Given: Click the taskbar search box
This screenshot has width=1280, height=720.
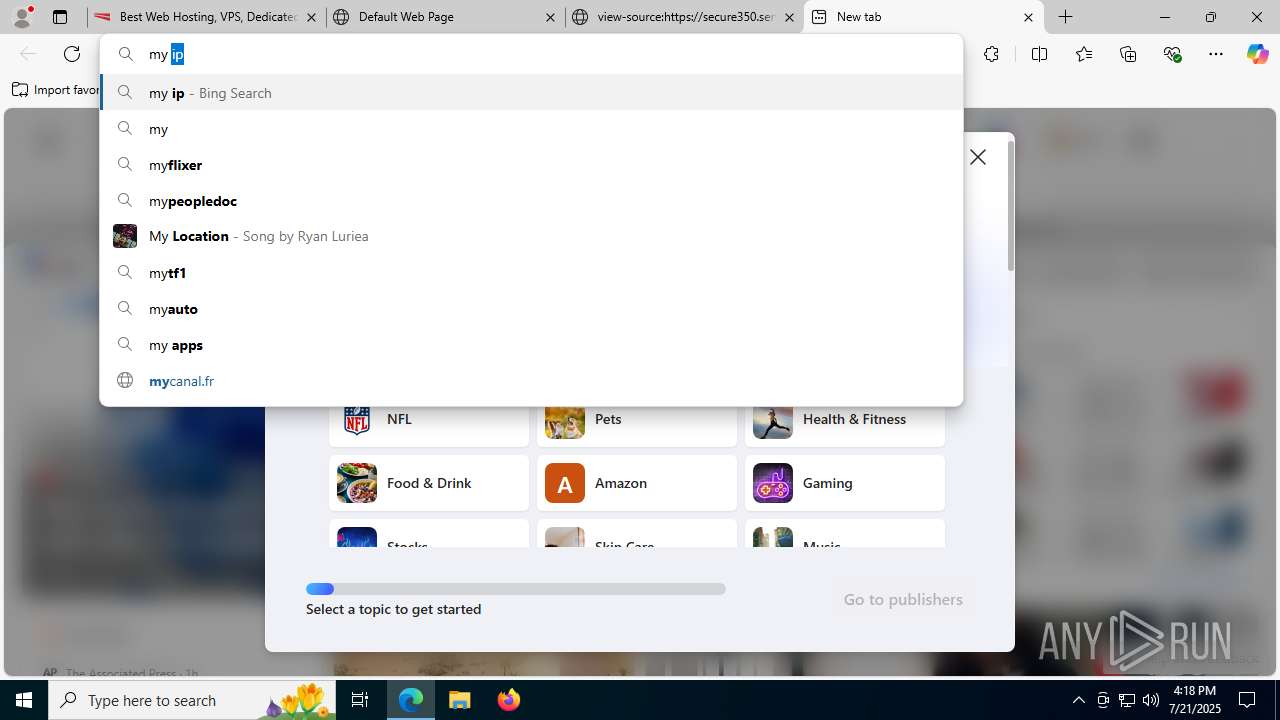Looking at the screenshot, I should tap(193, 700).
